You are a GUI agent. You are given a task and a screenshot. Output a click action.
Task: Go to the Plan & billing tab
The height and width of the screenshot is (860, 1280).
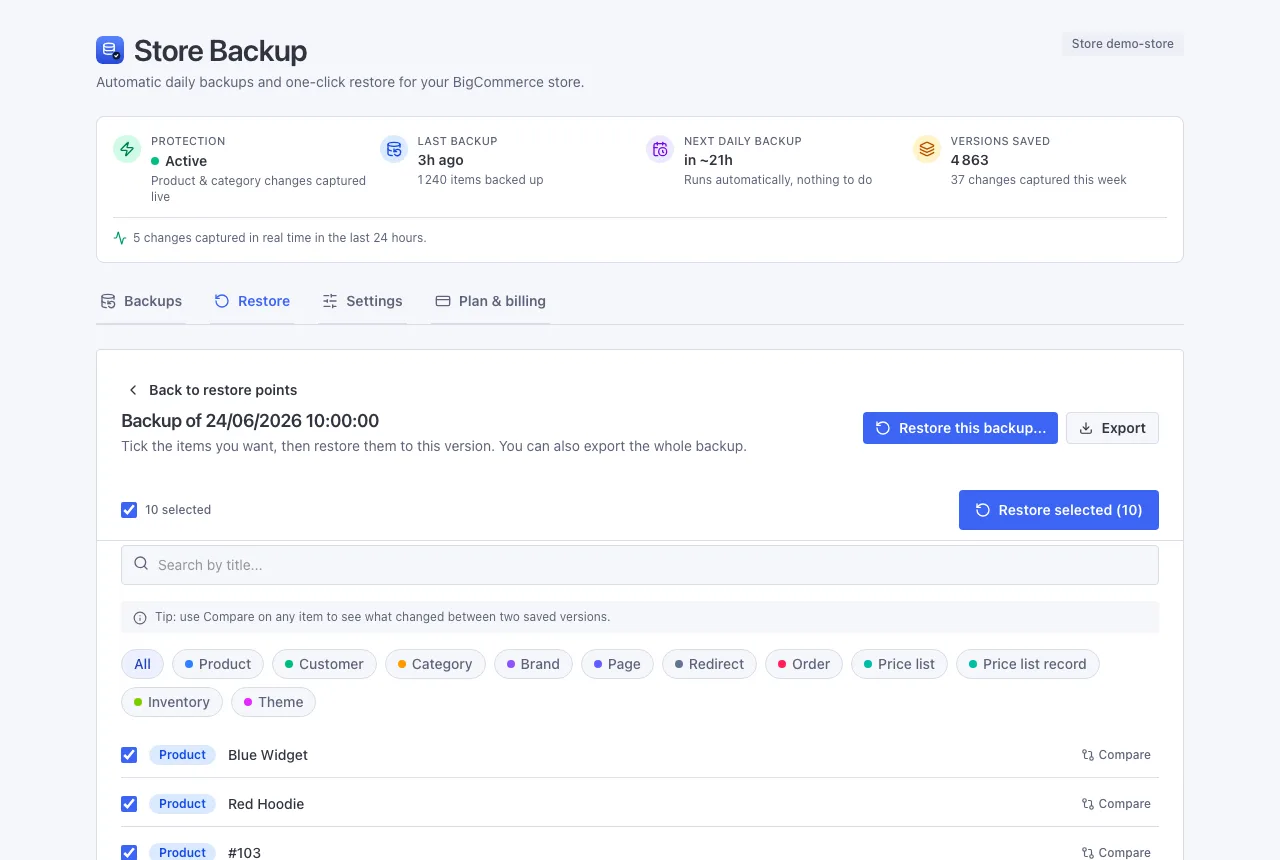(490, 301)
